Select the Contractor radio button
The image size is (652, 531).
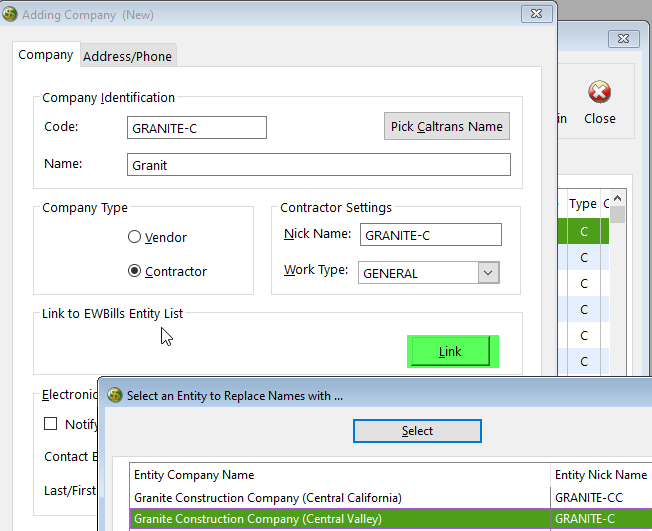point(134,271)
